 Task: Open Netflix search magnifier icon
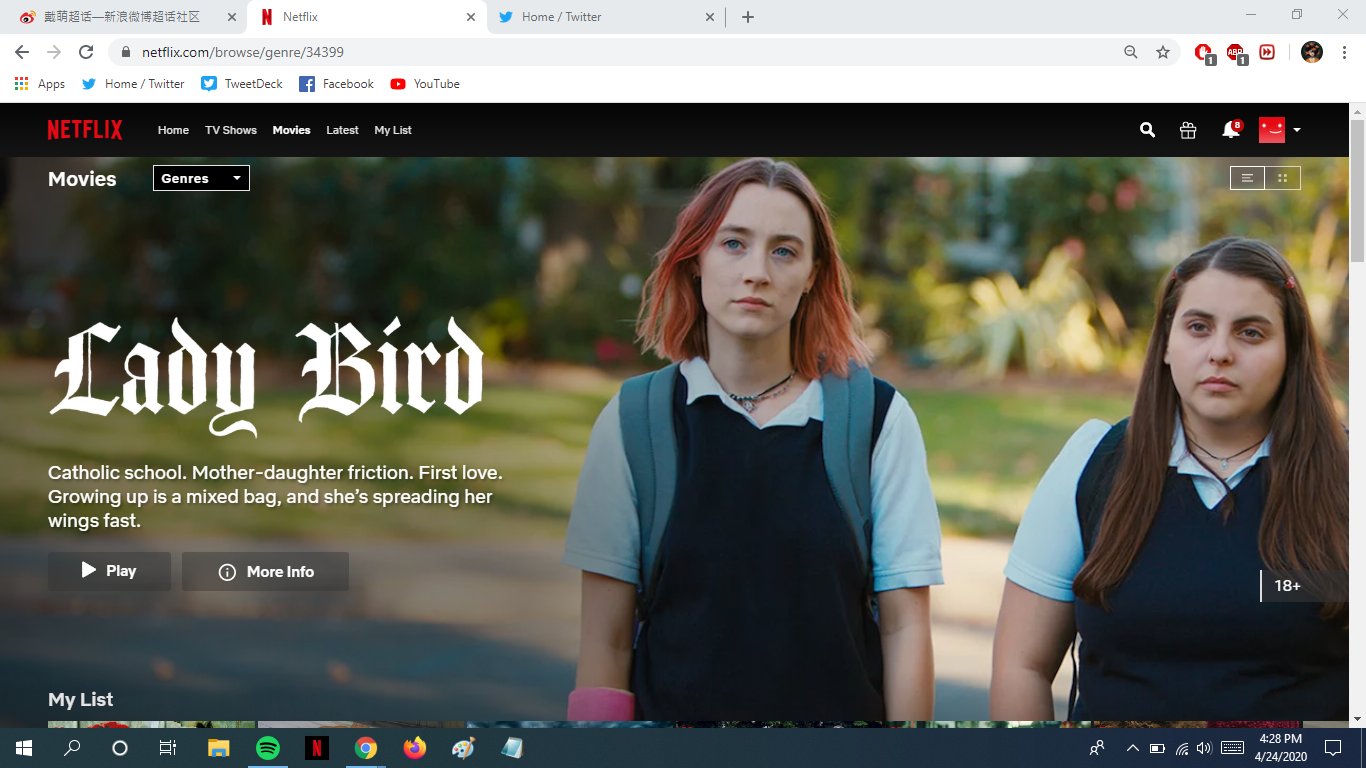pyautogui.click(x=1147, y=130)
